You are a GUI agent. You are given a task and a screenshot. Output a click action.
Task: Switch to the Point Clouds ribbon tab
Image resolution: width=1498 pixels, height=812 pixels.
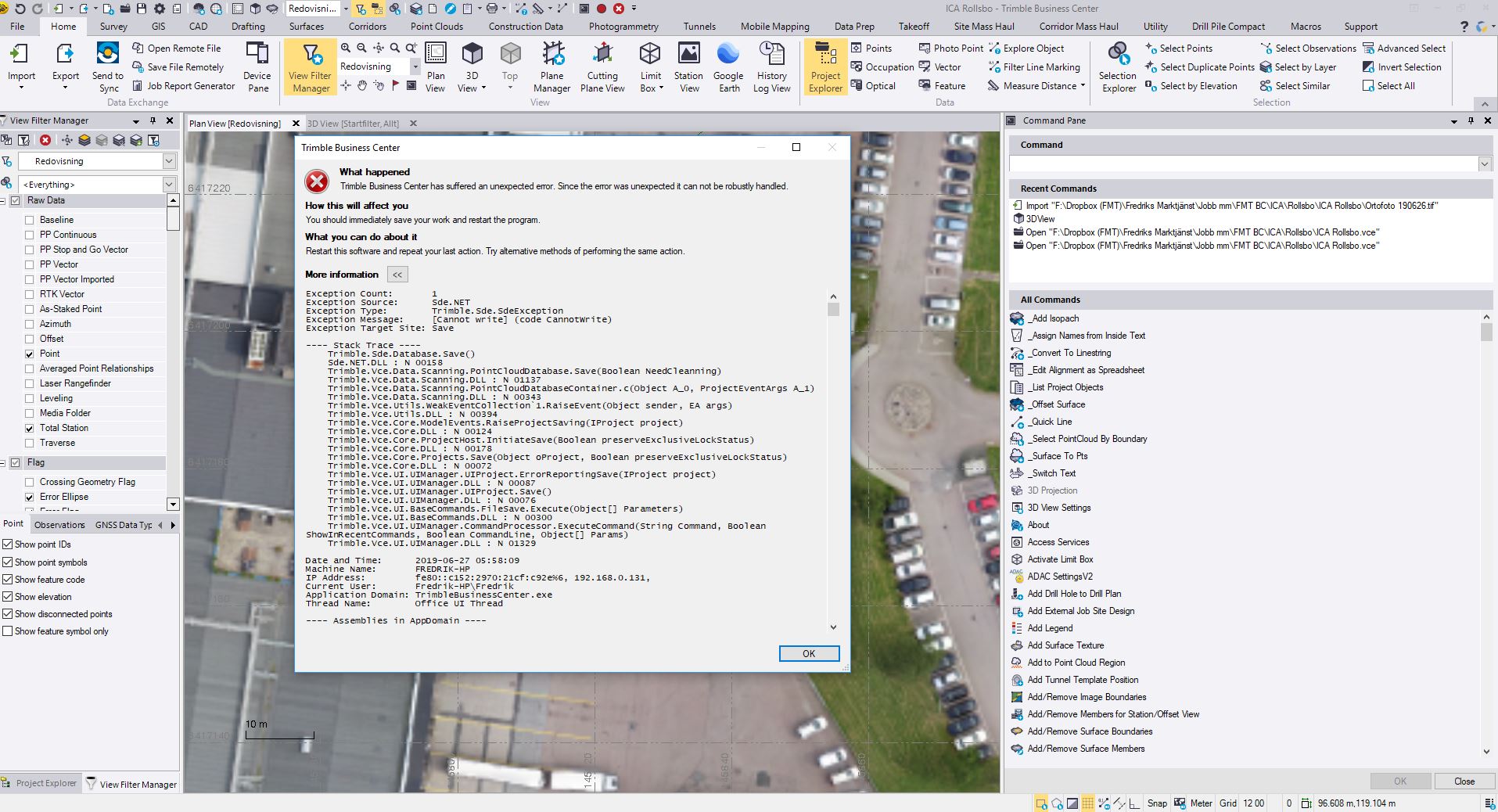coord(437,26)
